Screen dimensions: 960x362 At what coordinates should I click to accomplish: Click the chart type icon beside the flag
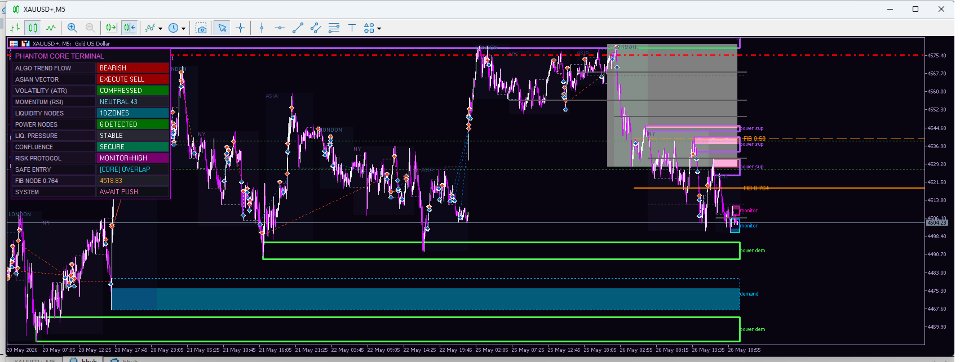coord(25,43)
